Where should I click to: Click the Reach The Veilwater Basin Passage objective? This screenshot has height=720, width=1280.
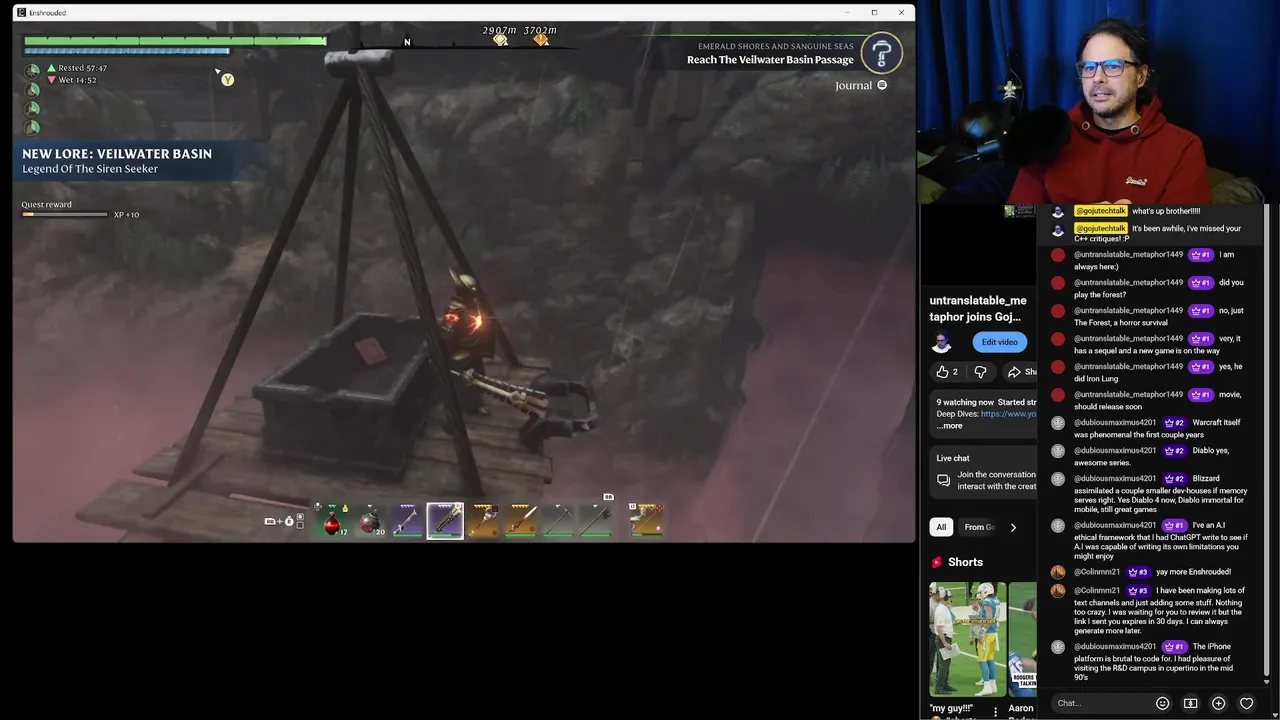(x=770, y=60)
